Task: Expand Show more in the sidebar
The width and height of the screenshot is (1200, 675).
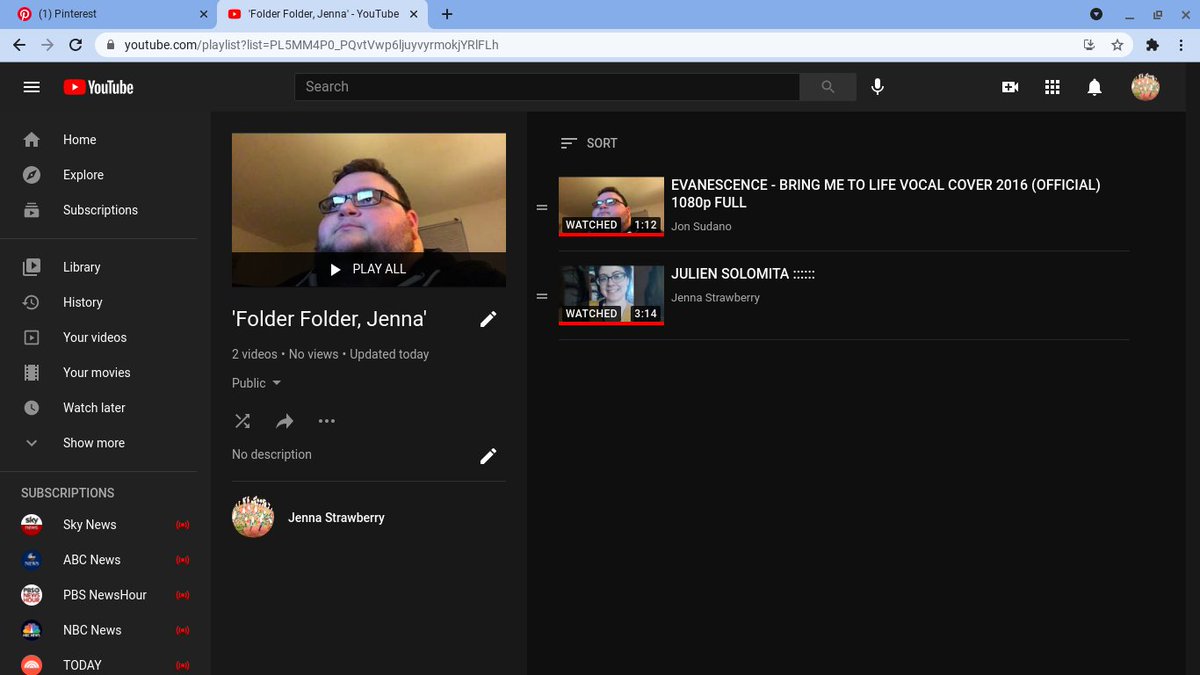Action: tap(98, 443)
